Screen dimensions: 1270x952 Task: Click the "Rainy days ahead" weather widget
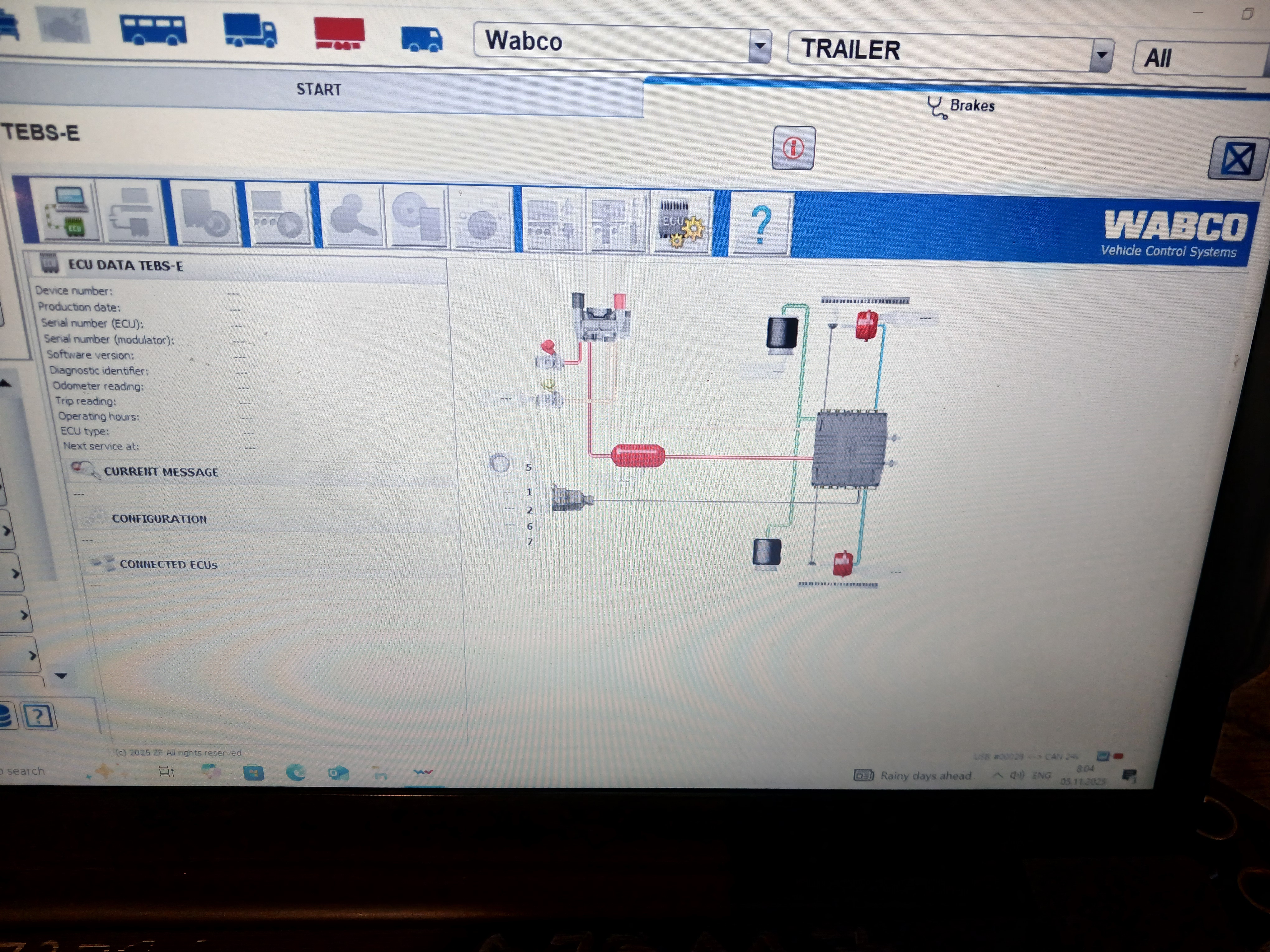point(913,776)
